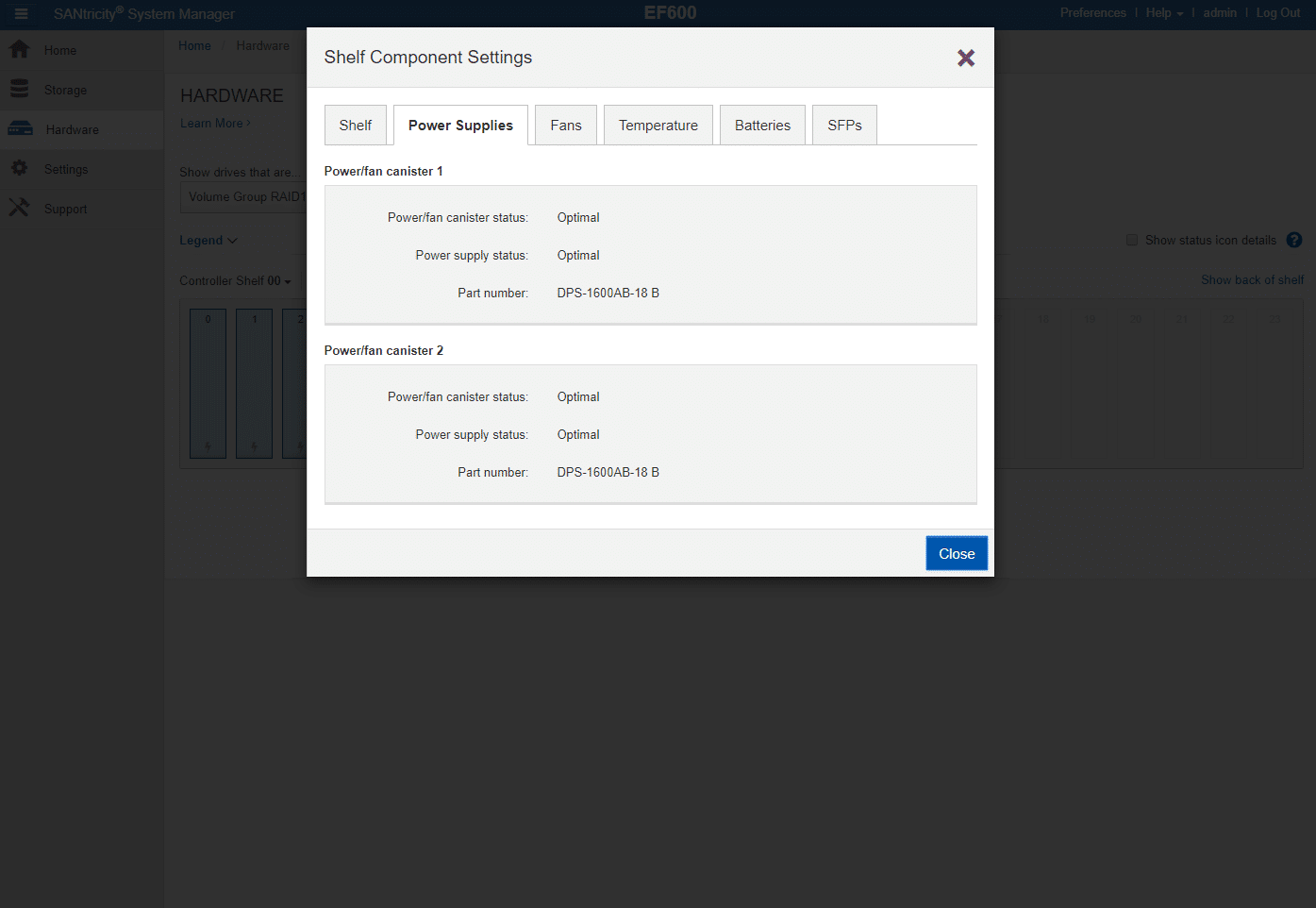Select the Power Supplies tab

point(460,126)
